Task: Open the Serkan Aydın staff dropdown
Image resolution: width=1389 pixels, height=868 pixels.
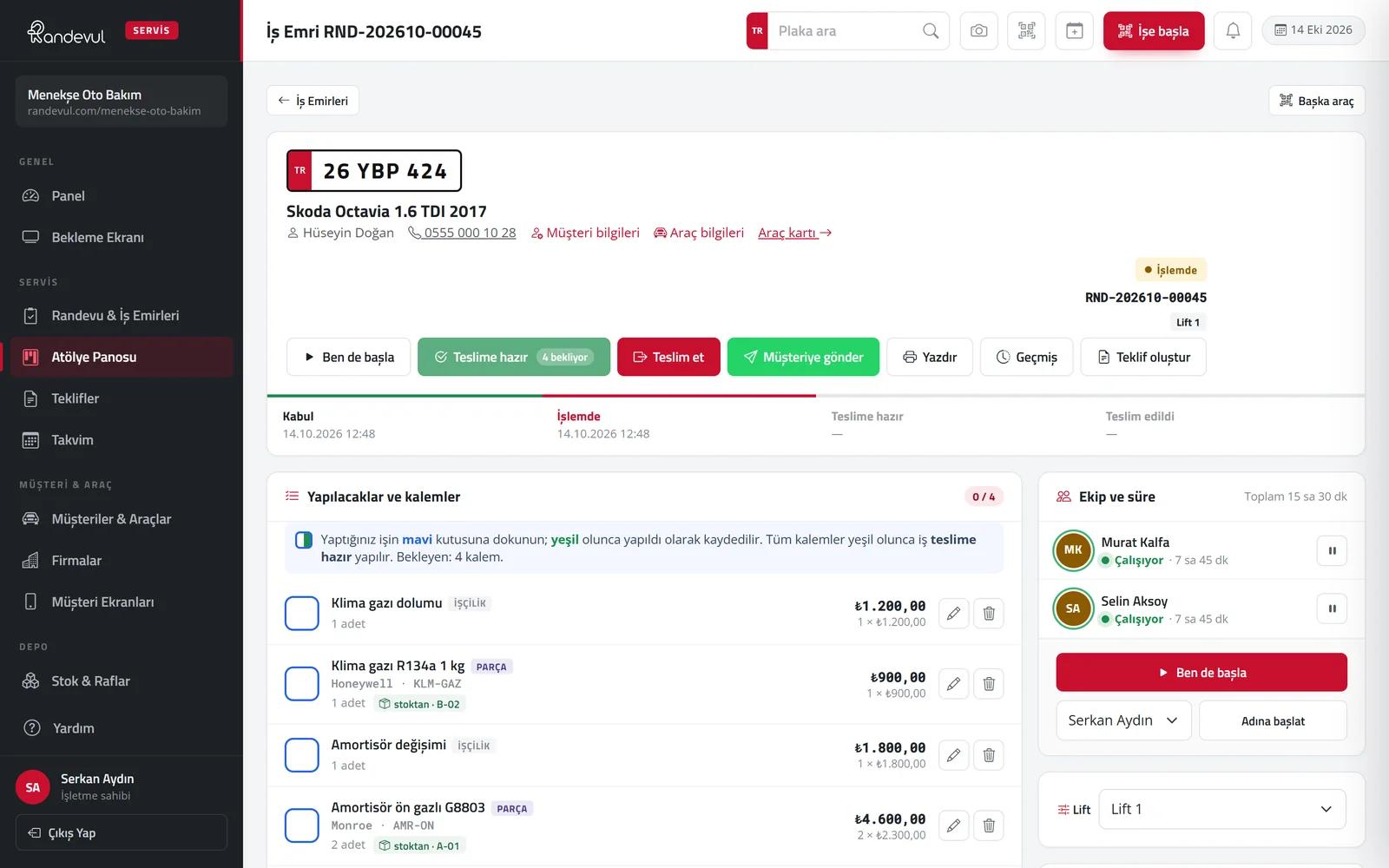Action: 1123,720
